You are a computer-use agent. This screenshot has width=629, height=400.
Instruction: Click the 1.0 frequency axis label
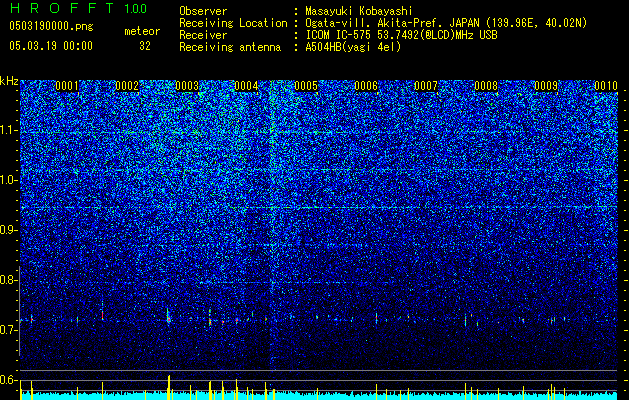point(8,180)
